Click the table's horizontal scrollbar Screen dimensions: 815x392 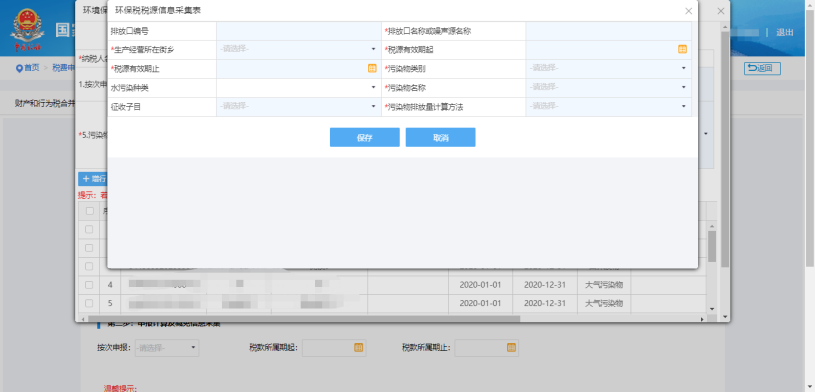coord(304,319)
